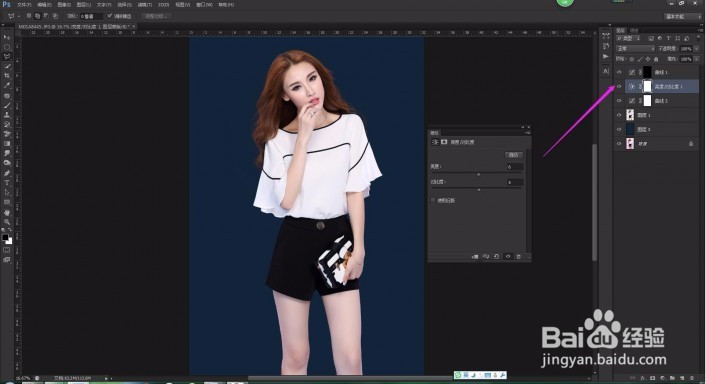Choose the new selection mode icon
The width and height of the screenshot is (705, 384).
point(29,16)
